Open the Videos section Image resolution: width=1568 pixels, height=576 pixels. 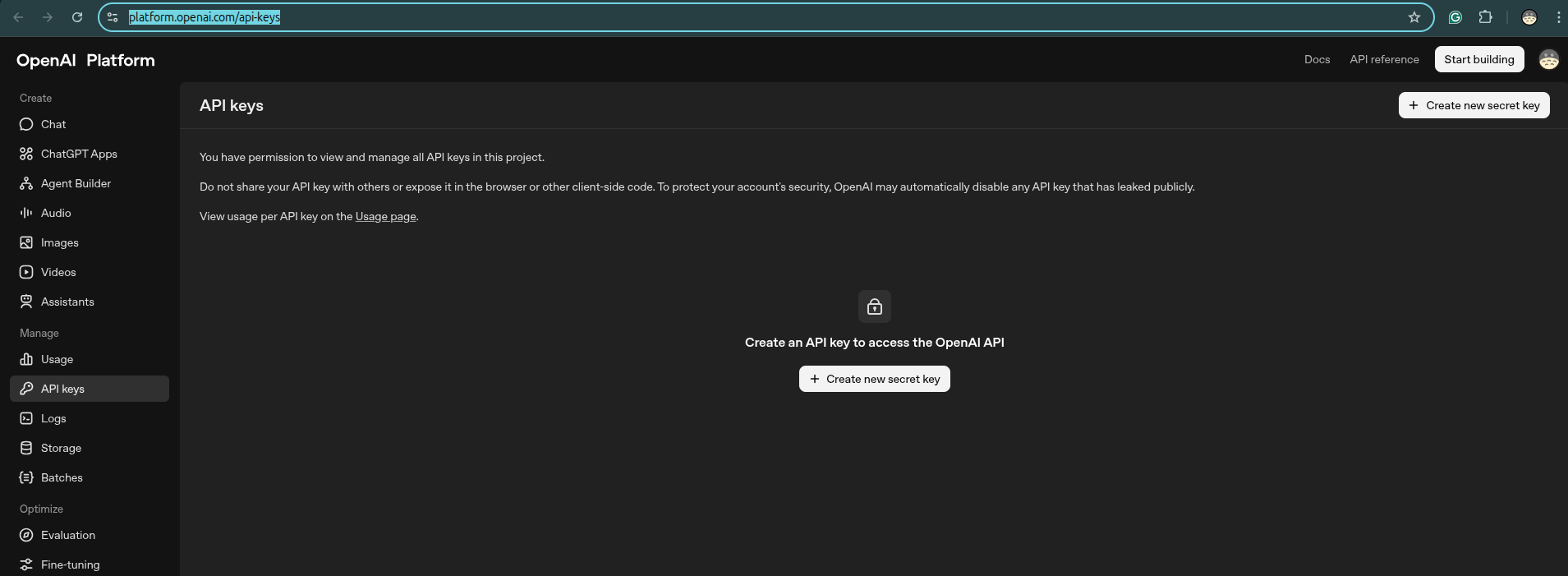[x=90, y=272]
